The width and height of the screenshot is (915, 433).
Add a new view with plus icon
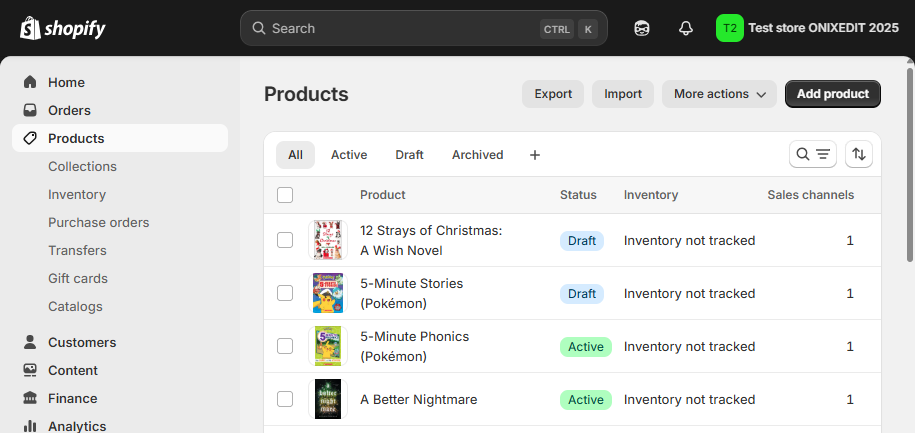(x=535, y=155)
